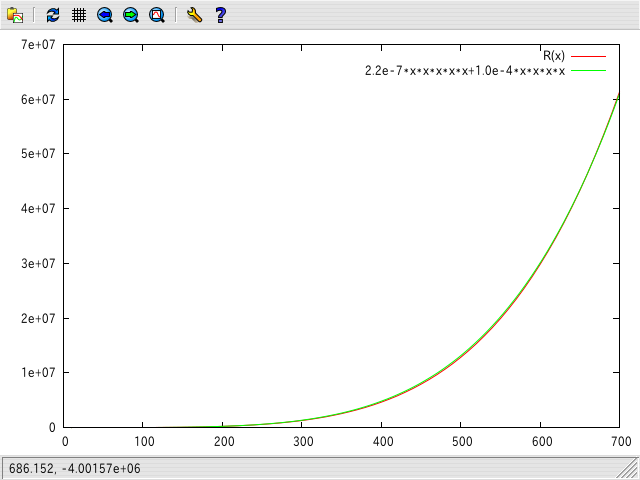Screen dimensions: 640x480
Task: Click the 700 x-axis label
Action: (621, 441)
